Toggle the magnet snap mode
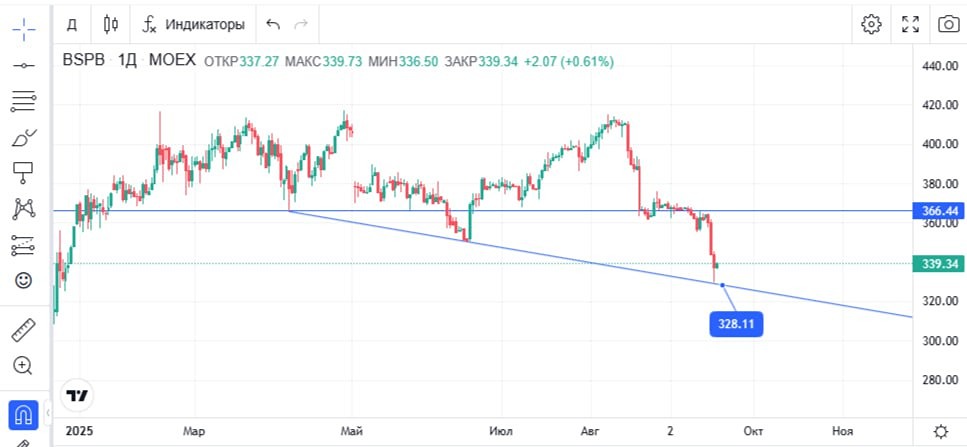The image size is (967, 447). pos(23,414)
